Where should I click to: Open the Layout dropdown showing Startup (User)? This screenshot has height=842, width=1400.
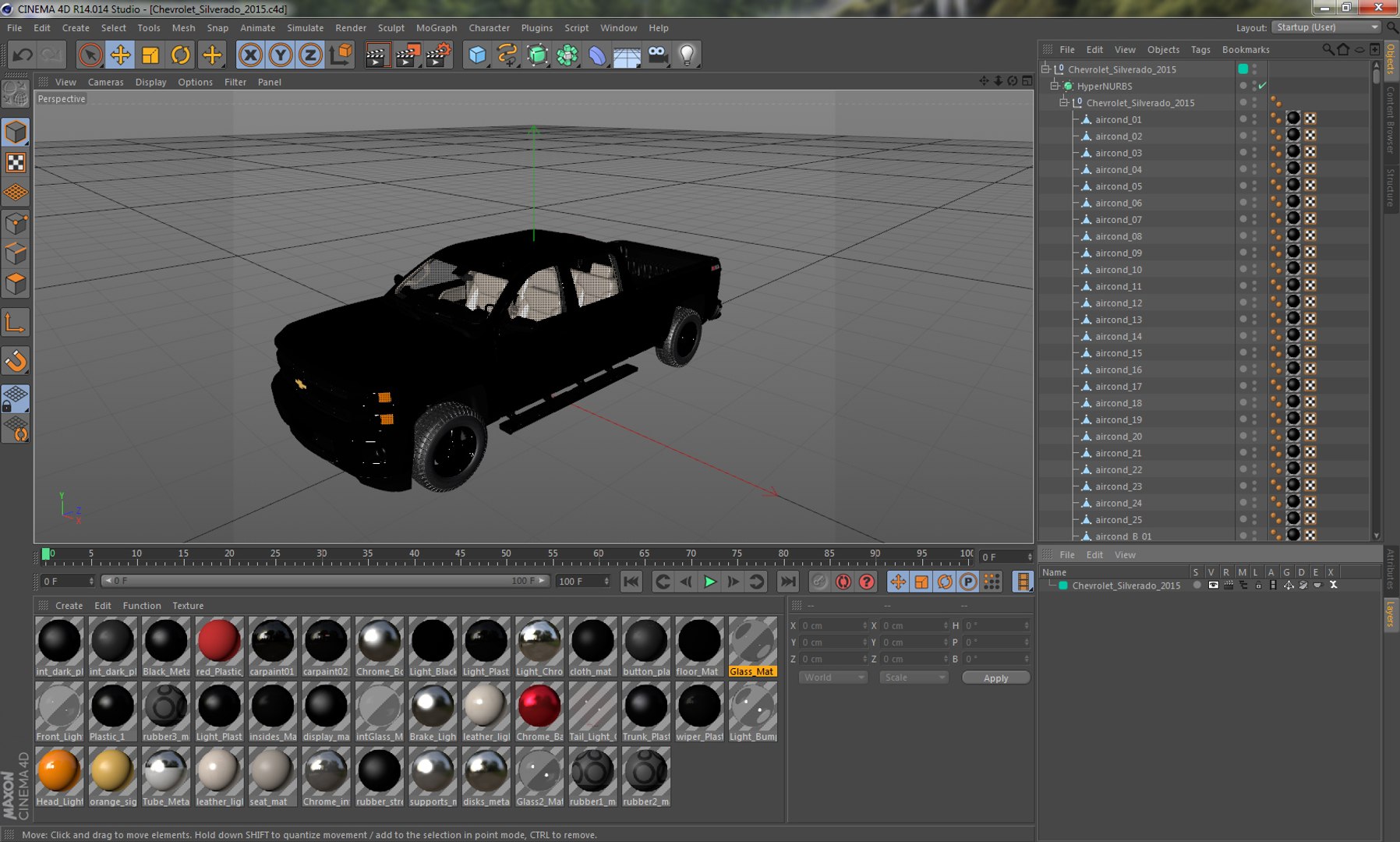1327,27
